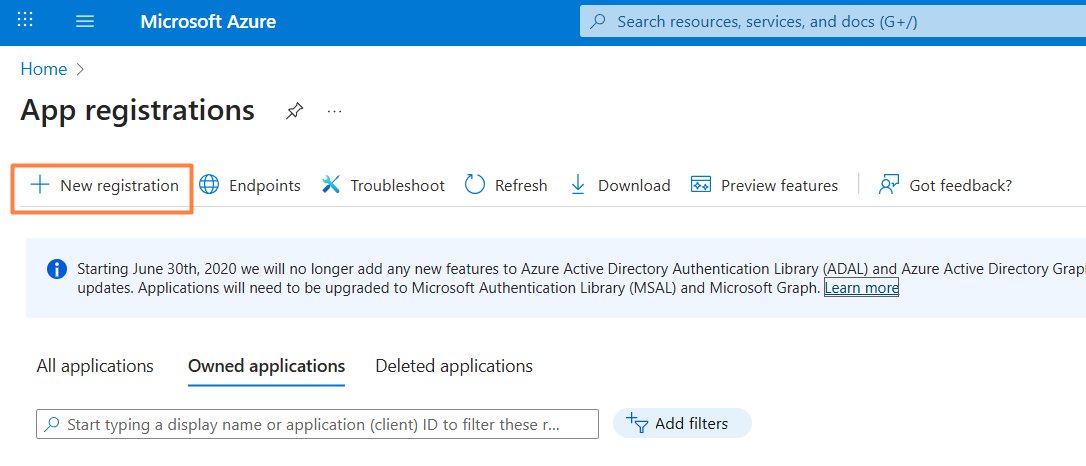This screenshot has height=466, width=1086.
Task: Pin App registrations to dashboard
Action: pos(294,111)
